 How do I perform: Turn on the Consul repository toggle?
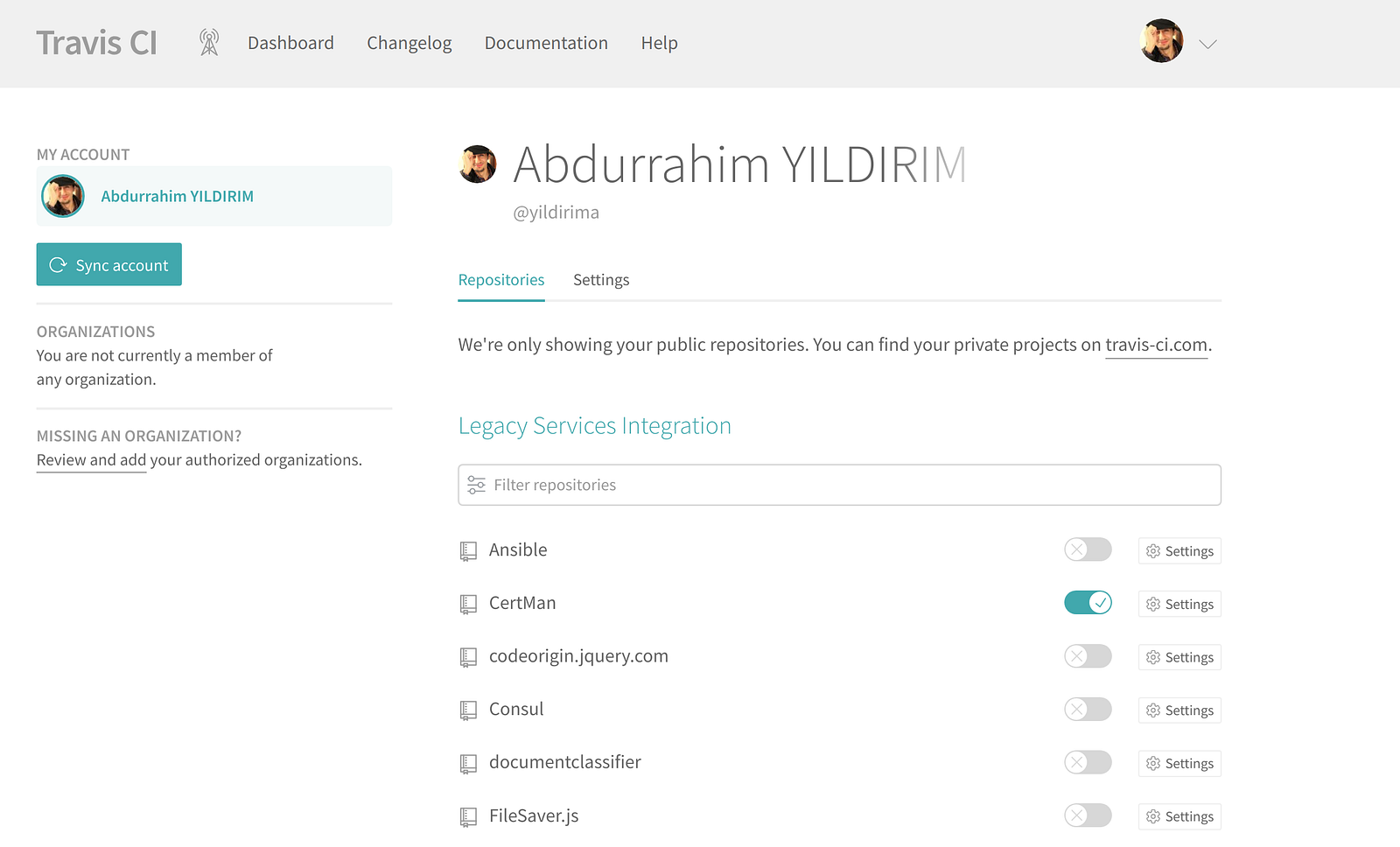(1088, 709)
